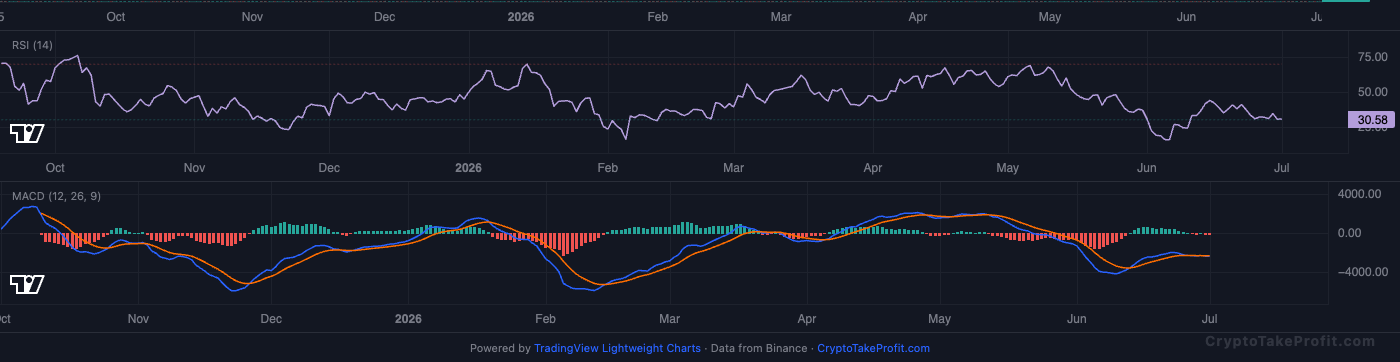Select Nov on the MACD pane time axis

pos(138,319)
